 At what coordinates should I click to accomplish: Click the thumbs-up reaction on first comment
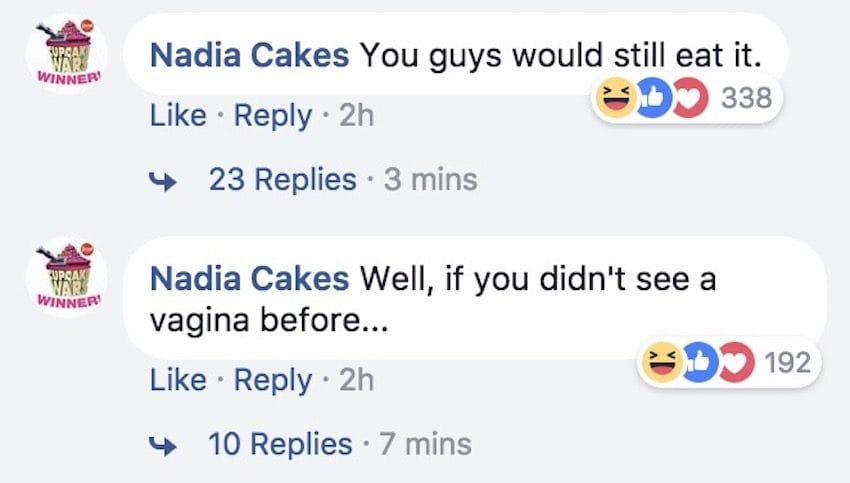[x=654, y=98]
